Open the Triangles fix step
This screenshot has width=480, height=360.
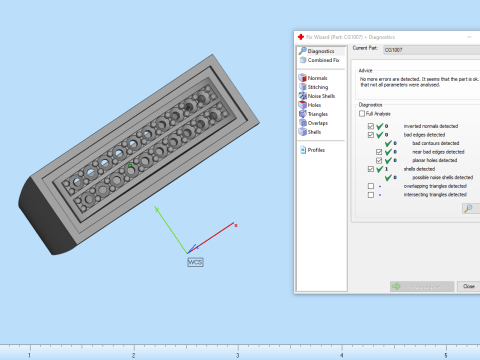pos(302,114)
